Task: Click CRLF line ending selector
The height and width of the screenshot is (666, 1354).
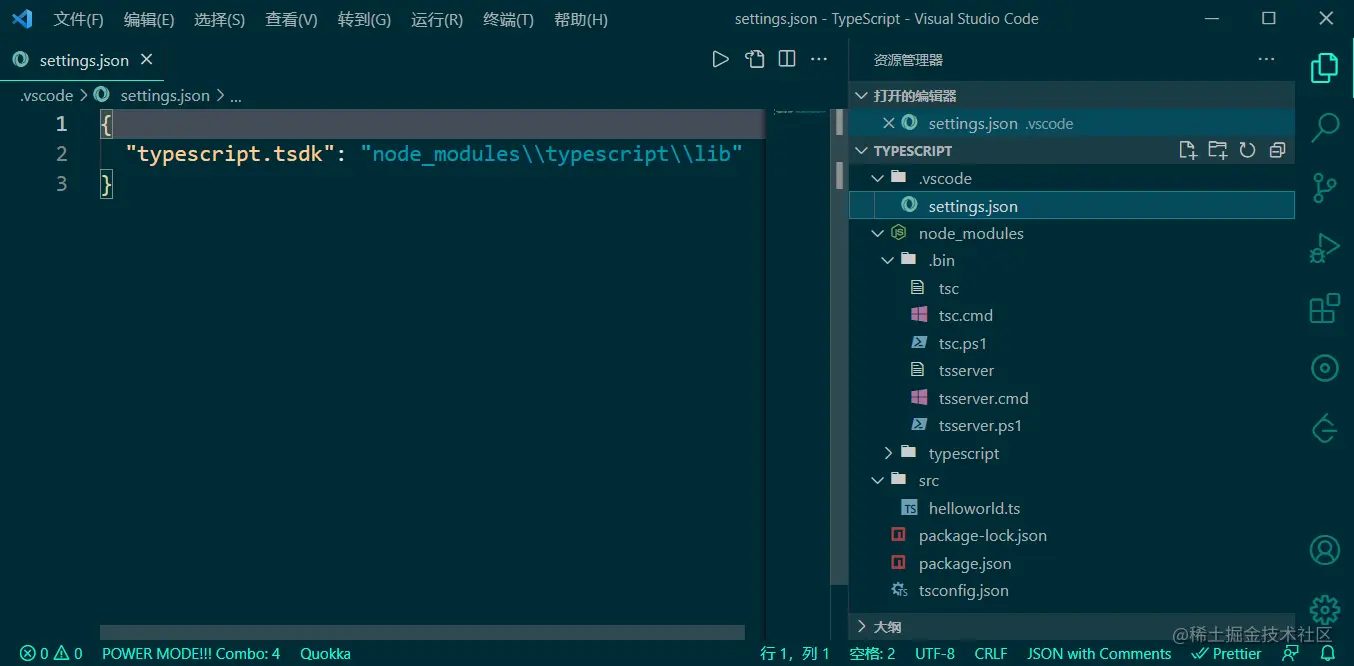Action: 991,653
